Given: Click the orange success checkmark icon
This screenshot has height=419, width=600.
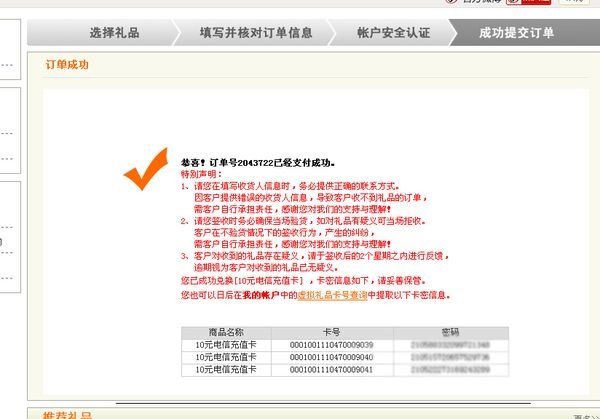Looking at the screenshot, I should 145,167.
